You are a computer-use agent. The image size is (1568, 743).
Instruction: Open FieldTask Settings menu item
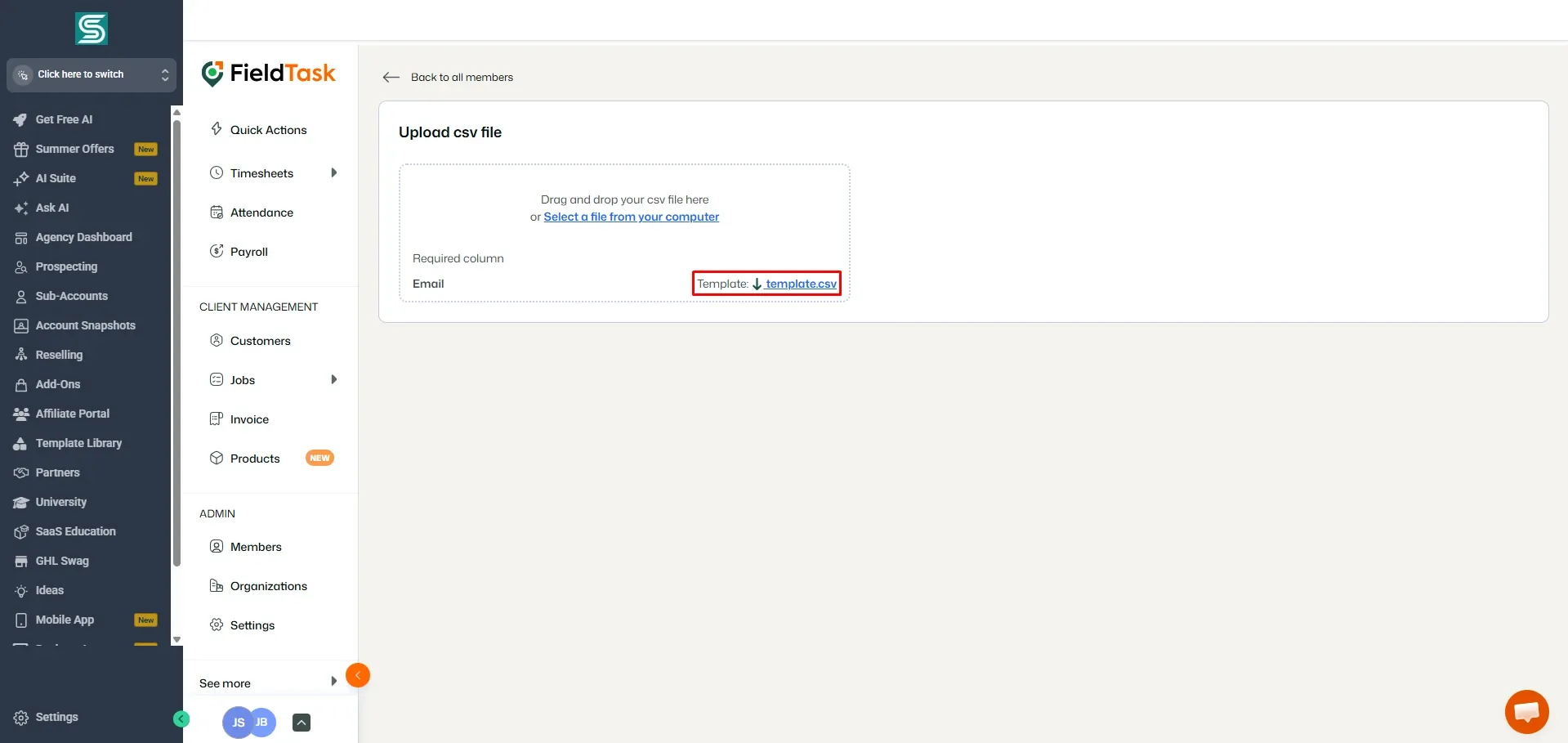pyautogui.click(x=252, y=625)
